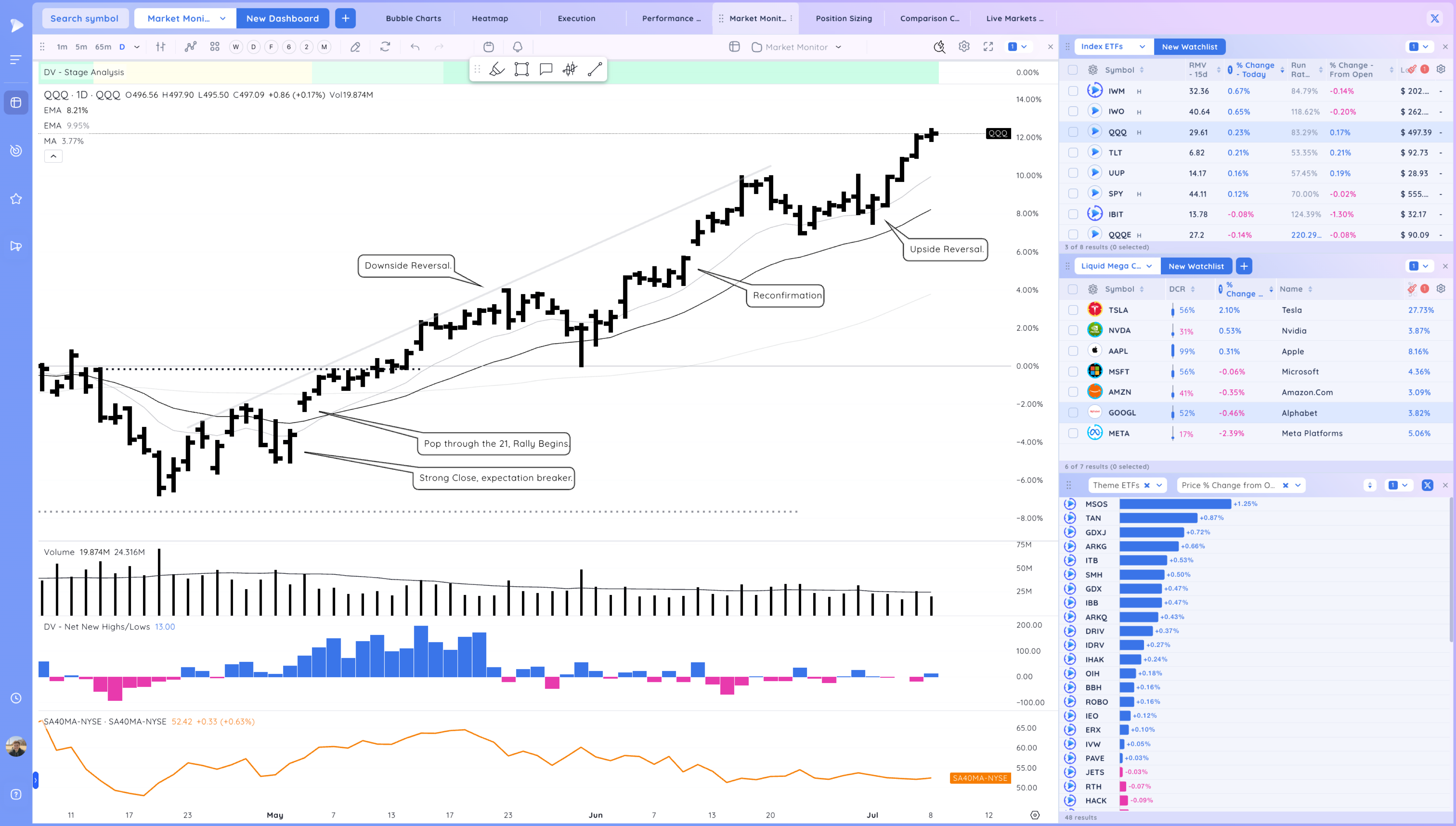Open the Position Sizing tab

click(x=843, y=18)
